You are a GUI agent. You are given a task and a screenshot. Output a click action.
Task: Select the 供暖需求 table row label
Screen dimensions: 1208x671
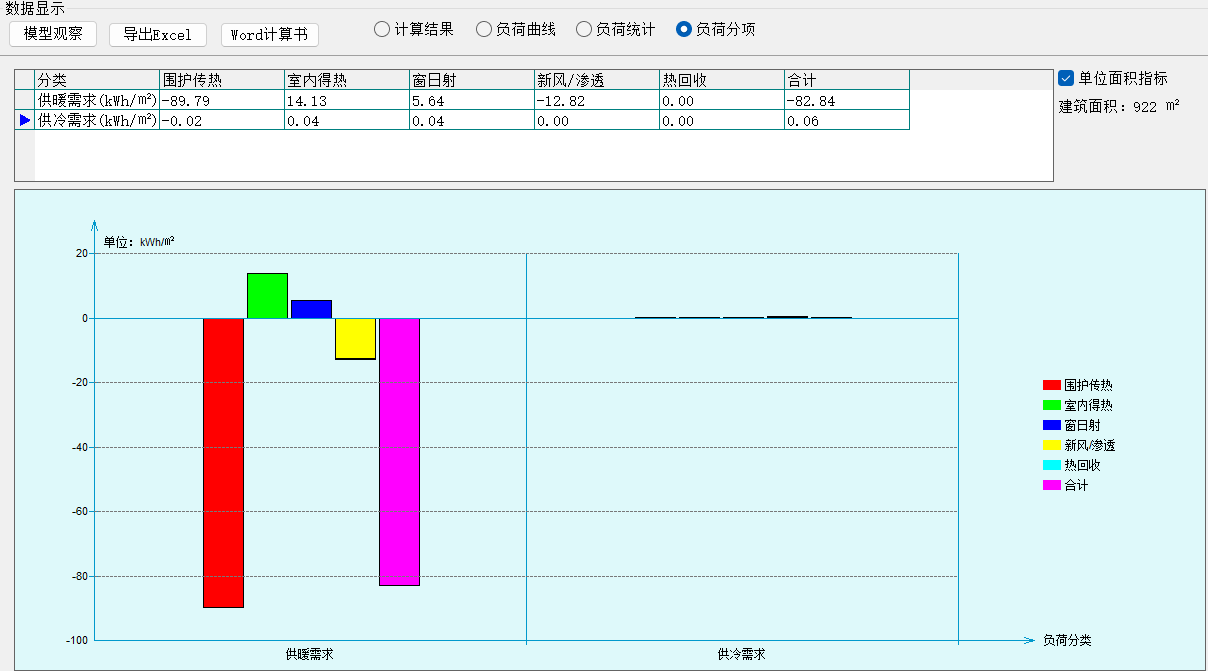click(x=97, y=100)
